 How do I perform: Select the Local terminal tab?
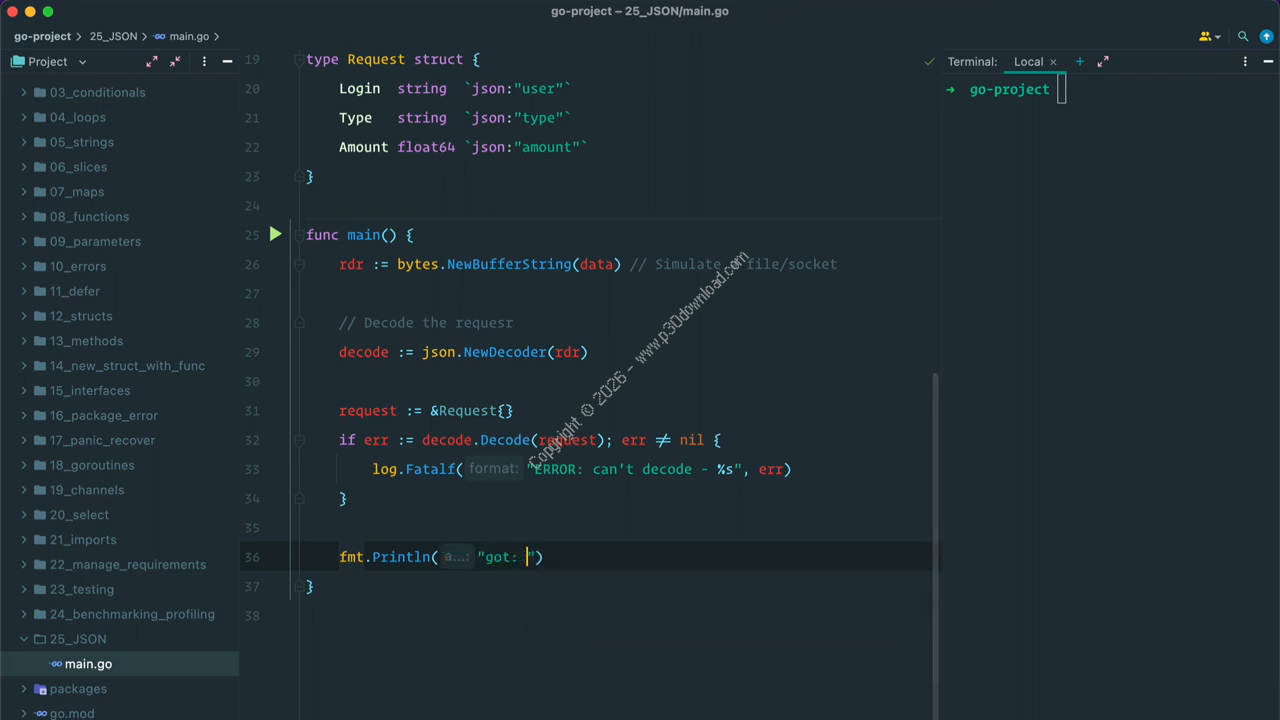click(x=1027, y=62)
